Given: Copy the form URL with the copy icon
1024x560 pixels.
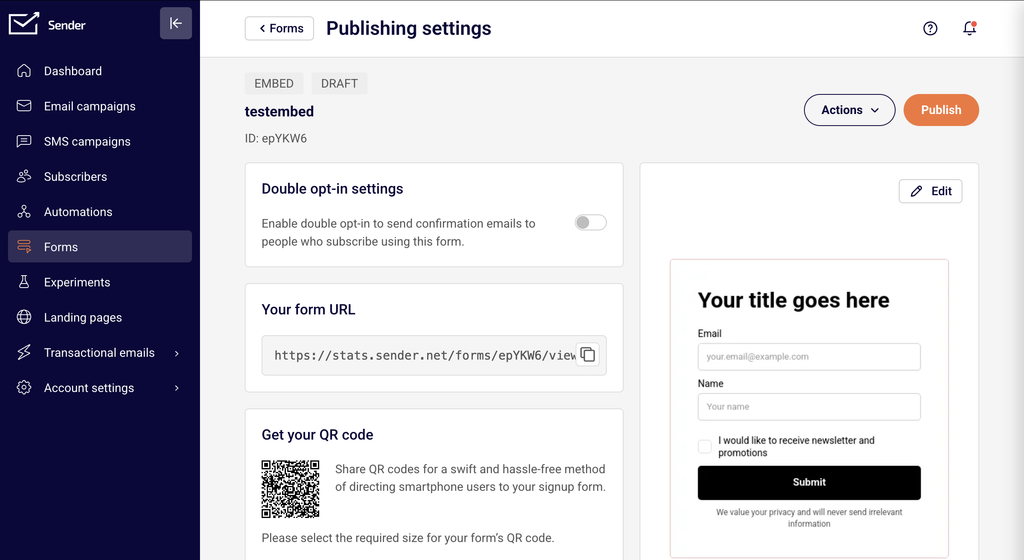Looking at the screenshot, I should pos(588,354).
